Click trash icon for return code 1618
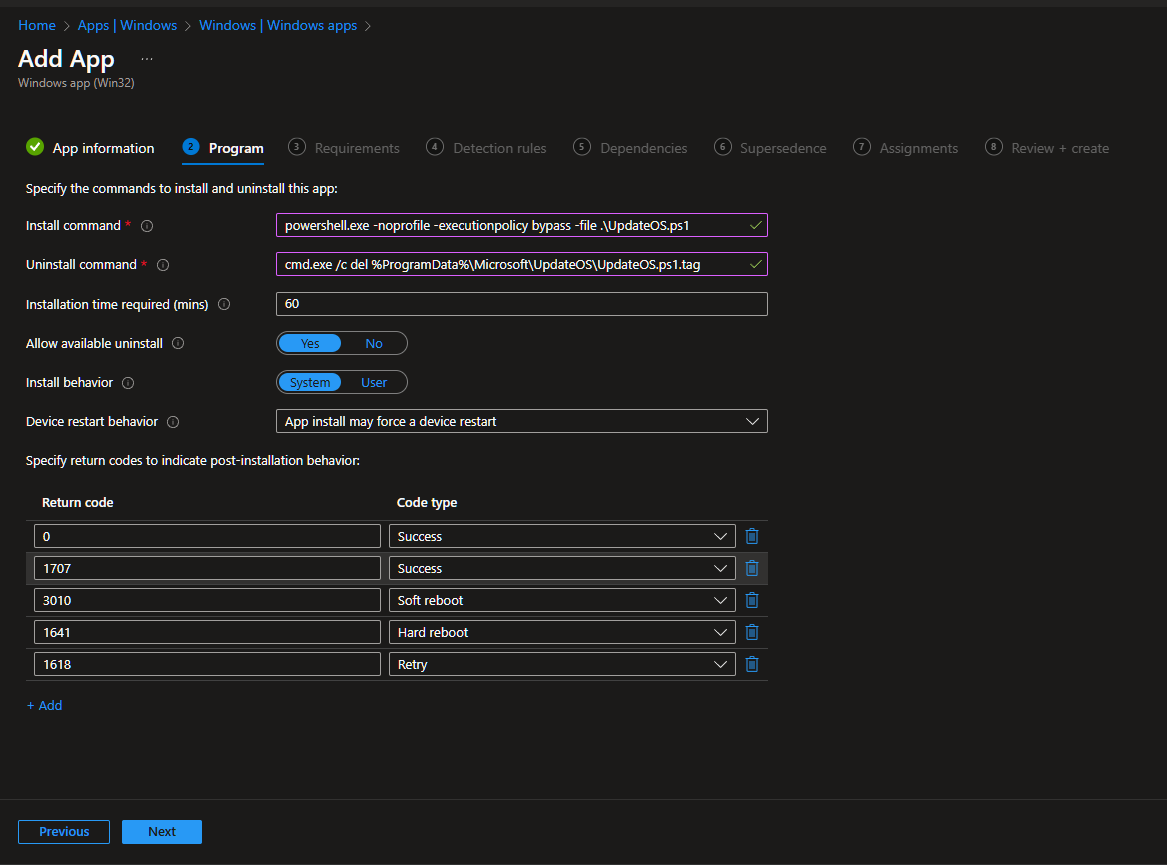 coord(752,664)
